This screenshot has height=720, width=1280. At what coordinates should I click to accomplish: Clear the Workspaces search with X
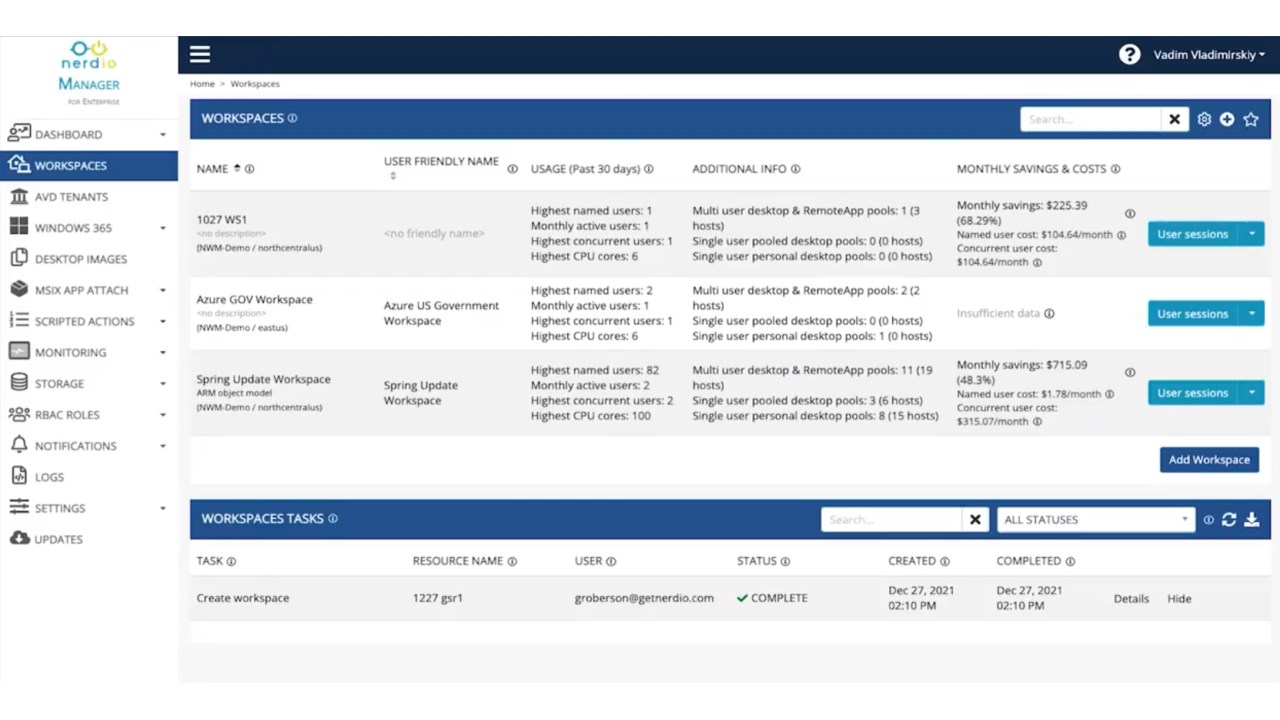coord(1174,119)
